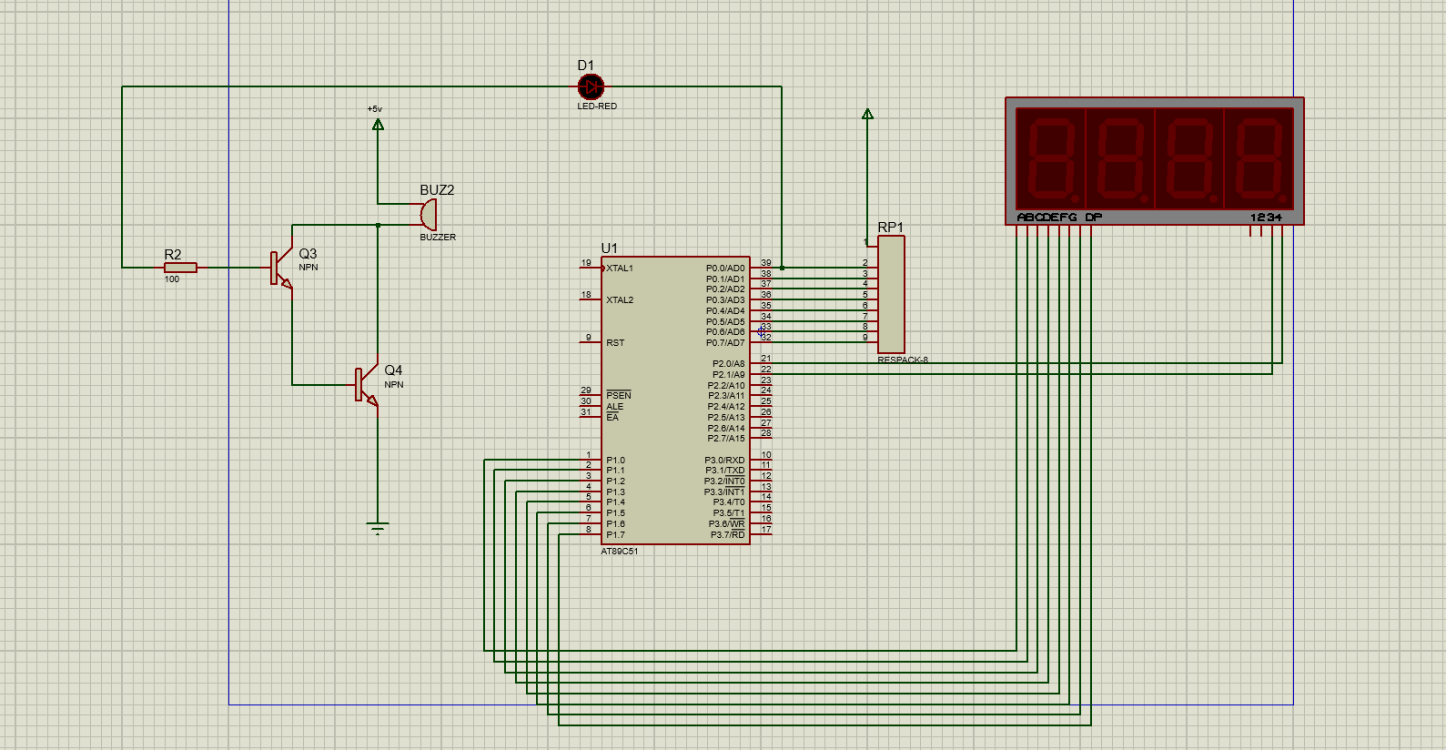Image resolution: width=1446 pixels, height=750 pixels.
Task: Click the P3.6/WR pin label
Action: pyautogui.click(x=727, y=524)
